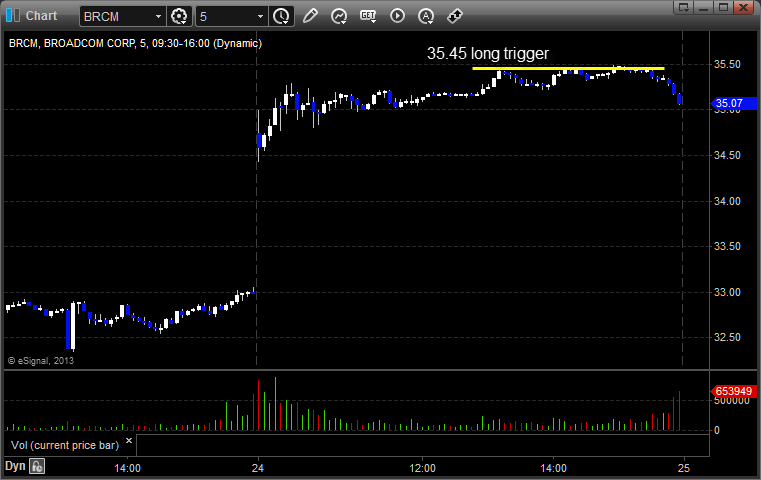Open the GET studies menu
The image size is (761, 480).
(368, 16)
